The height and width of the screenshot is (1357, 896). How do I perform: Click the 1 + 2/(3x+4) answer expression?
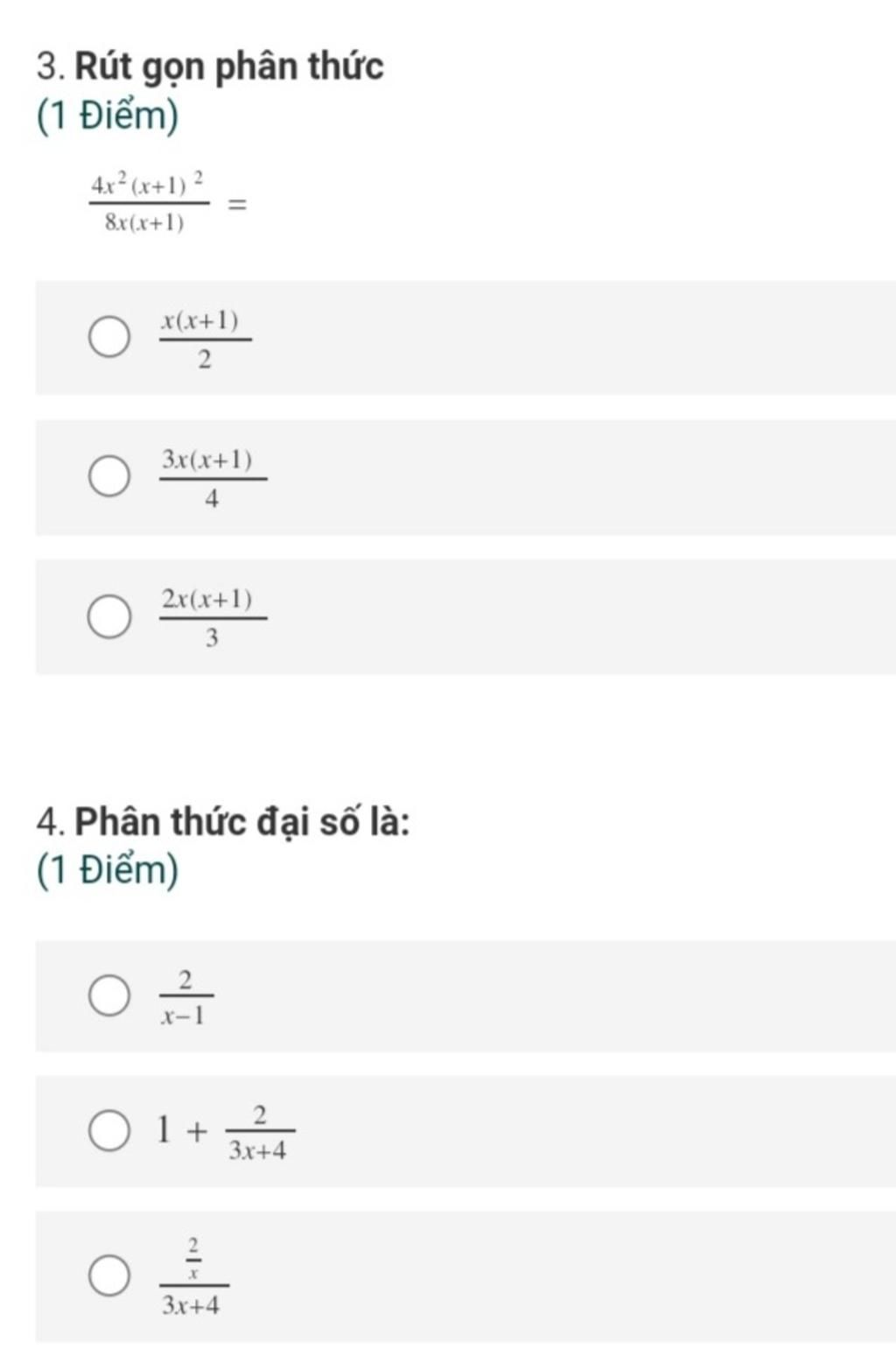coord(226,1132)
